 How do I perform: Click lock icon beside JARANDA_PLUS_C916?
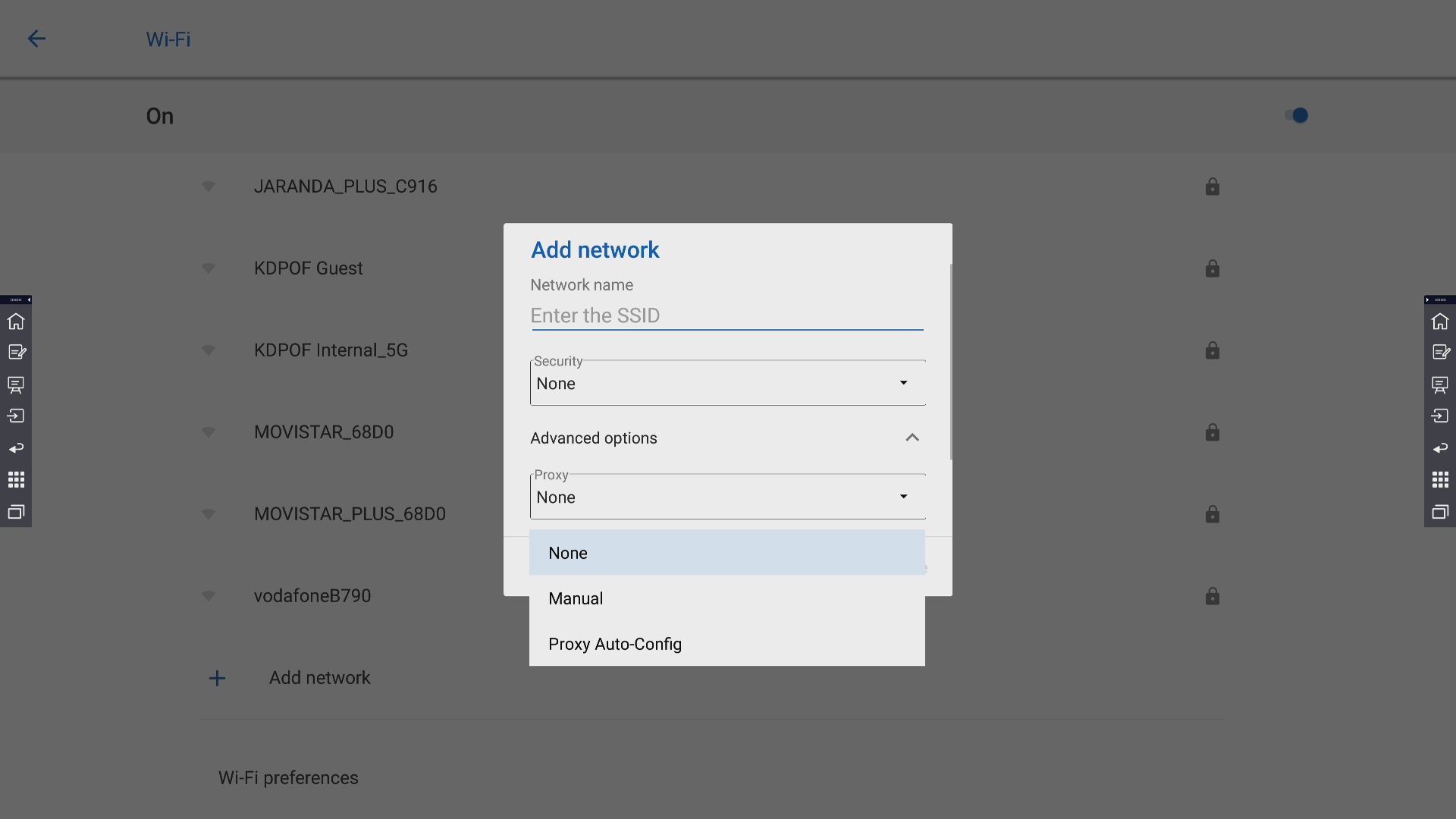[1212, 187]
